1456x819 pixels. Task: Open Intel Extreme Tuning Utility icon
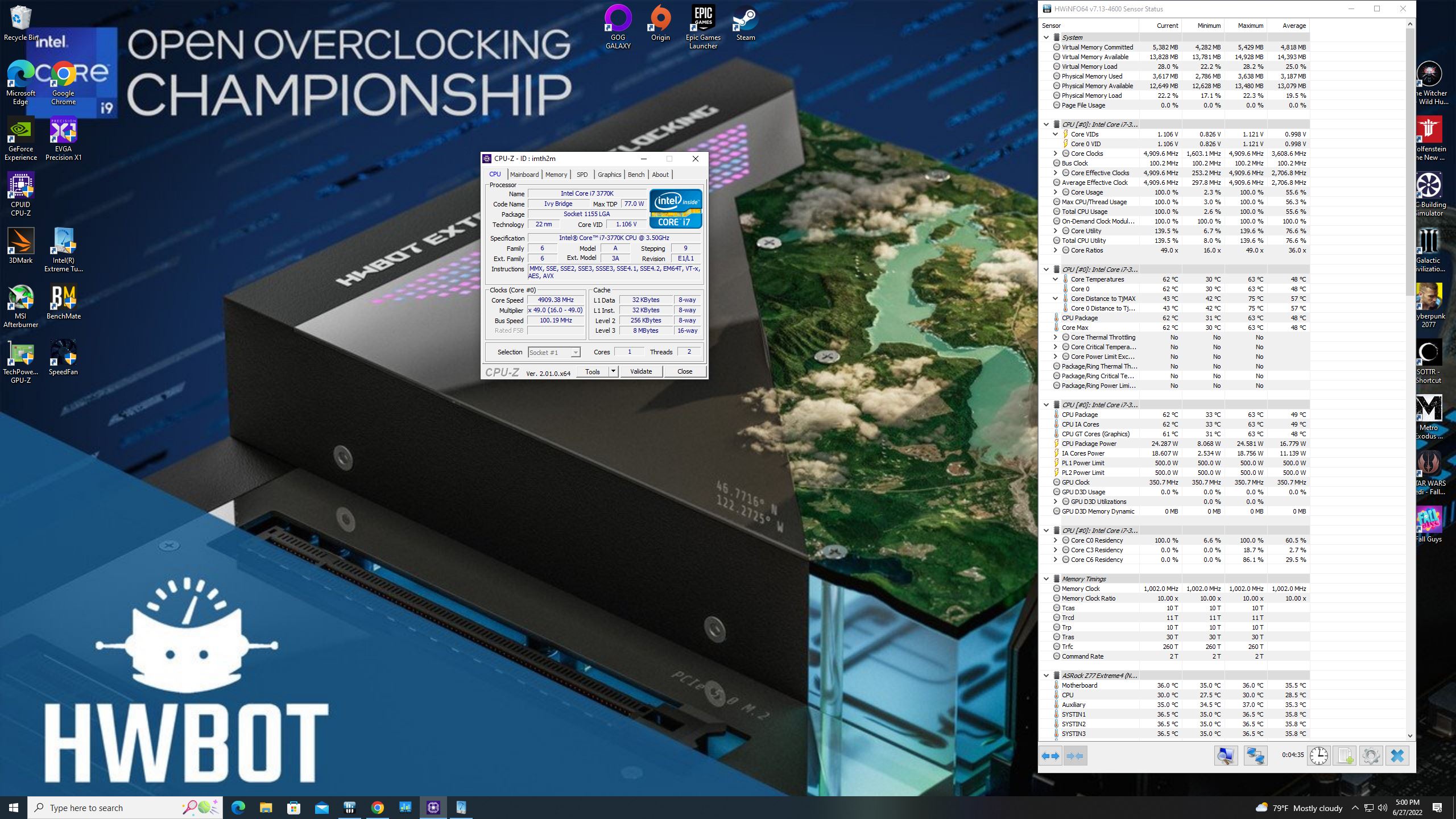click(63, 249)
